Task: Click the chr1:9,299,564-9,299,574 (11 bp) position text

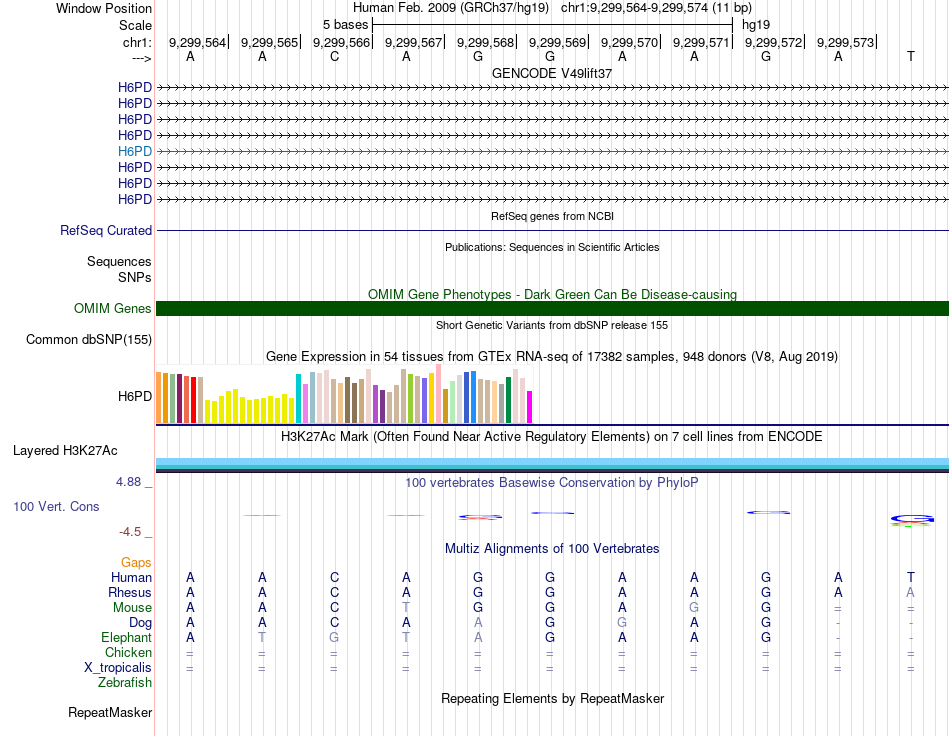Action: point(656,8)
